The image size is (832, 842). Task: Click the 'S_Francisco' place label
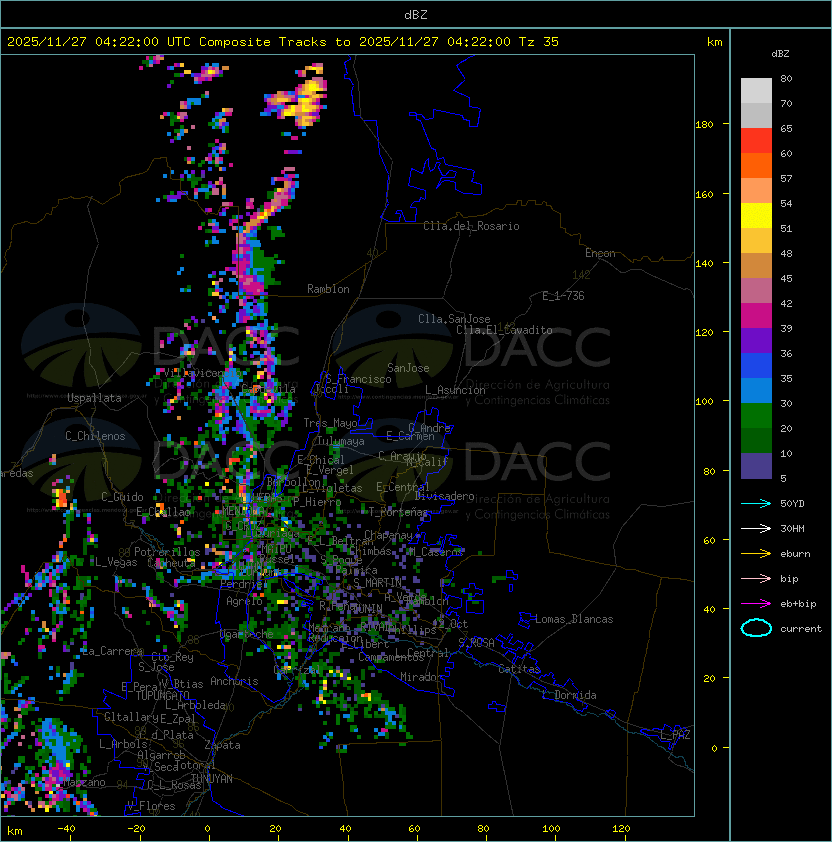(x=358, y=379)
